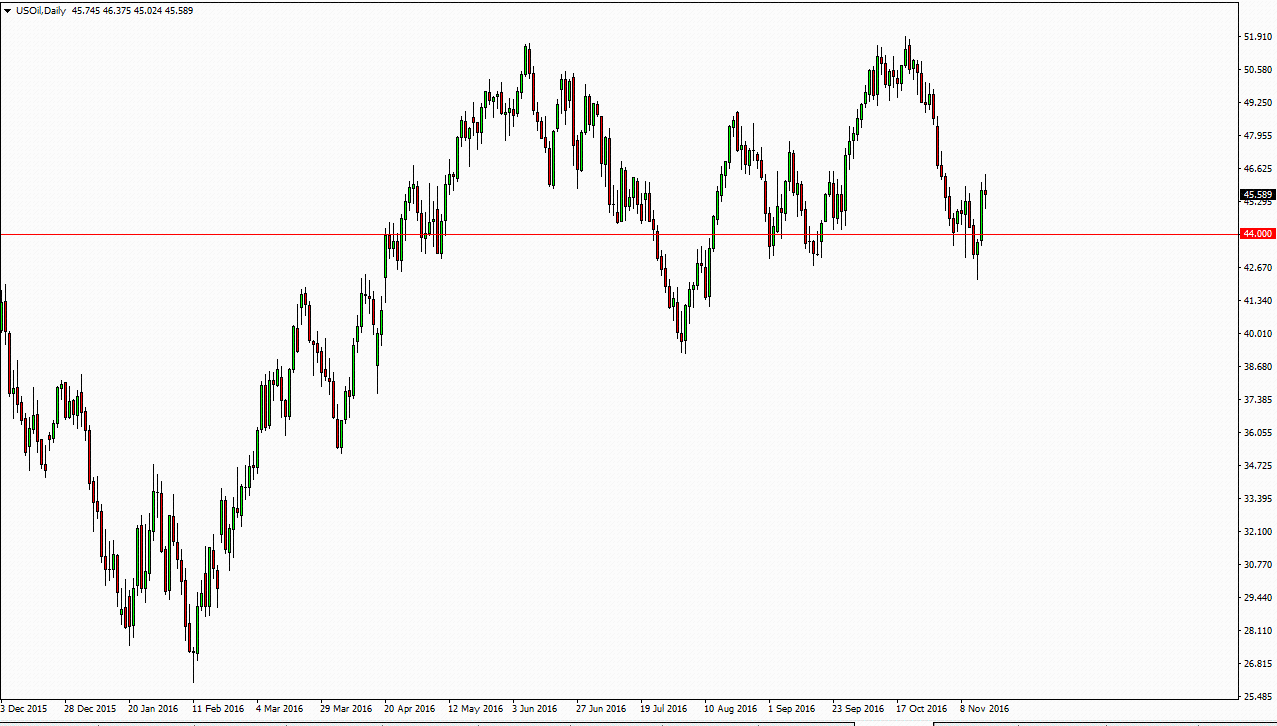Screen dimensions: 1277x726
Task: Click the 27 Jun 2016 date label
Action: [x=602, y=709]
